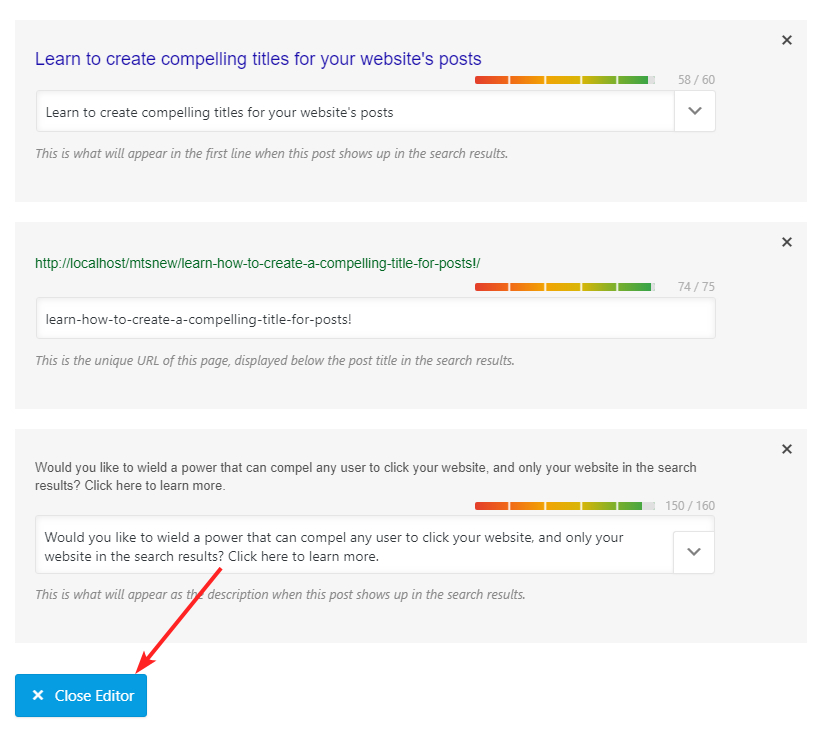Dismiss the title section with its X icon
The image size is (817, 737).
(x=786, y=40)
